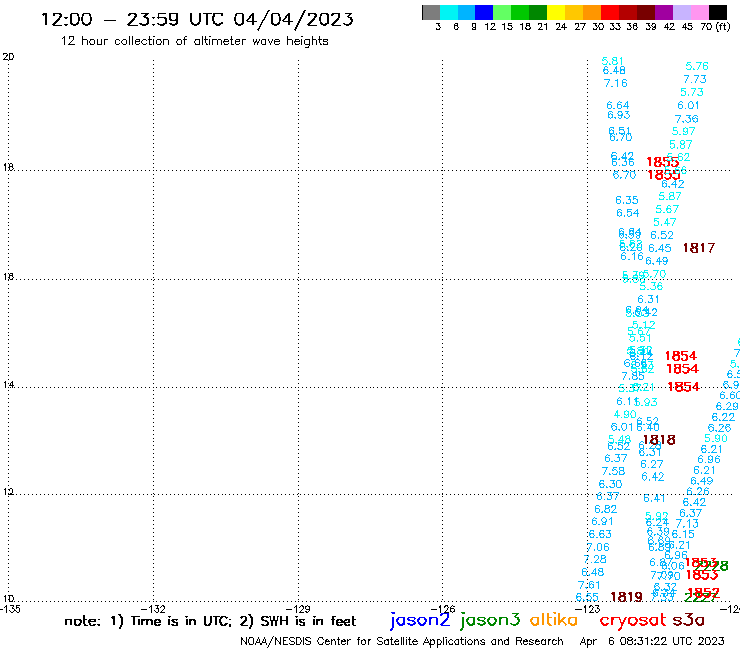Click the -123 longitude axis label
This screenshot has width=740, height=650.
[588, 609]
